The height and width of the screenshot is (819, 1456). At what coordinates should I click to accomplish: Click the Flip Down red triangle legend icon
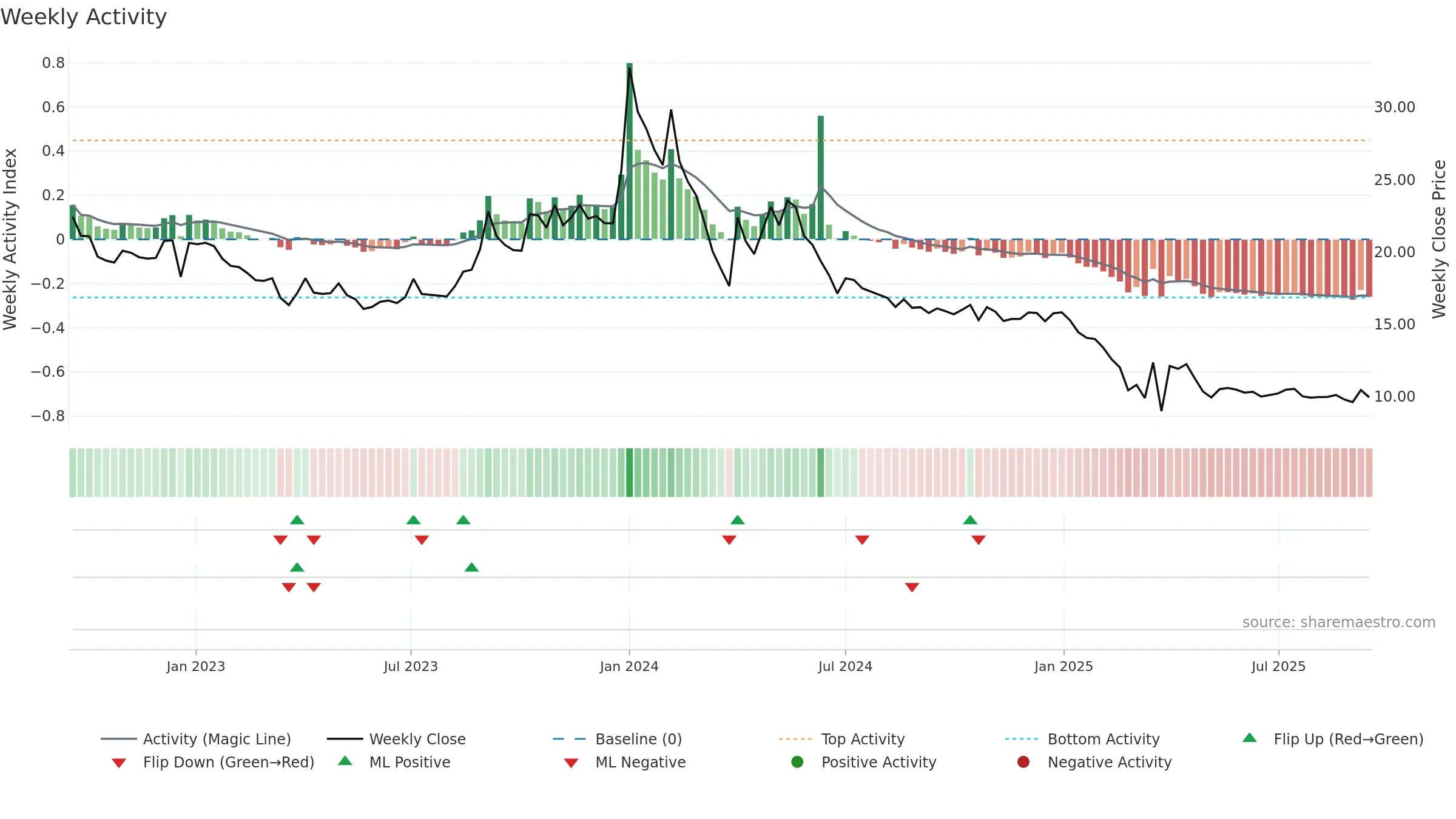119,763
